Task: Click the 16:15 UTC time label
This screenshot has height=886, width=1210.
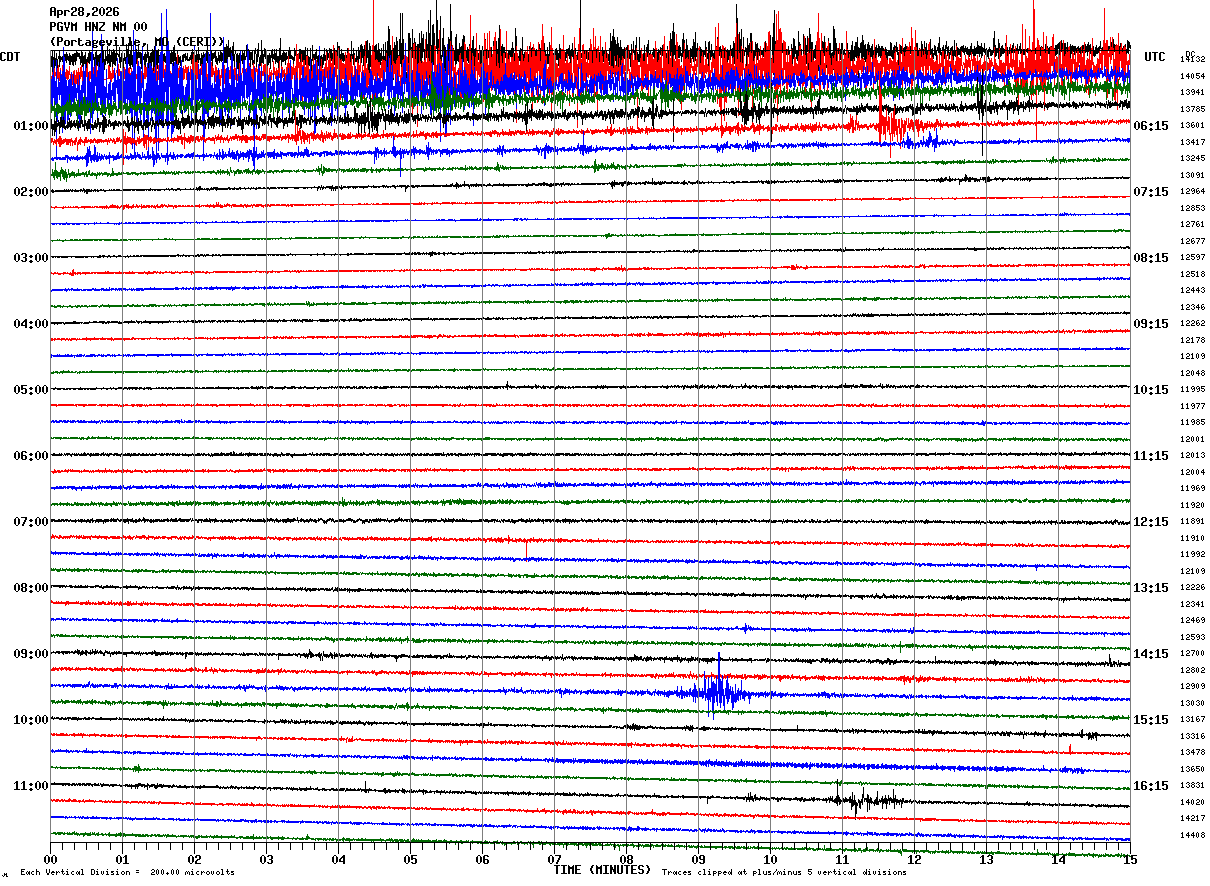Action: coord(1151,786)
